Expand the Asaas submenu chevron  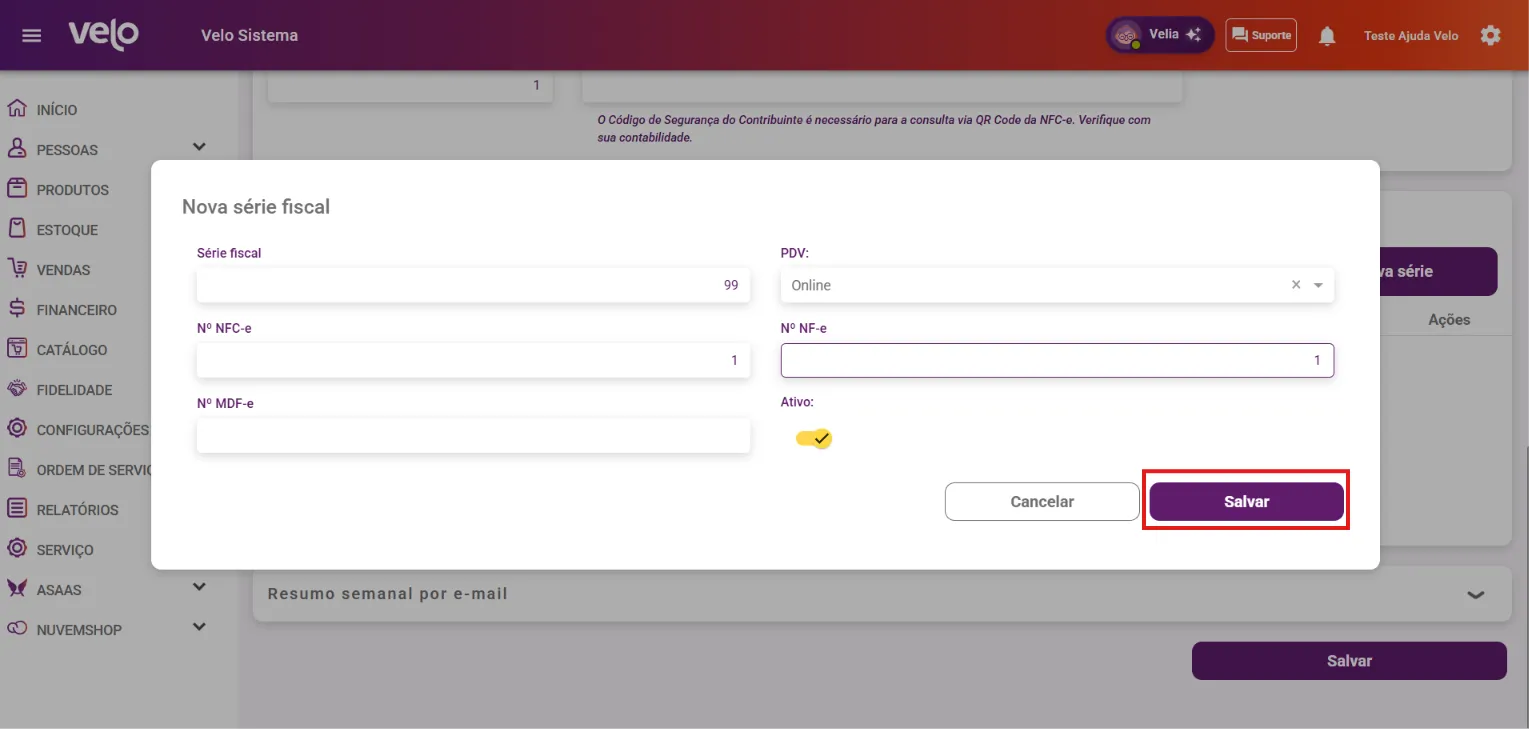pyautogui.click(x=199, y=587)
